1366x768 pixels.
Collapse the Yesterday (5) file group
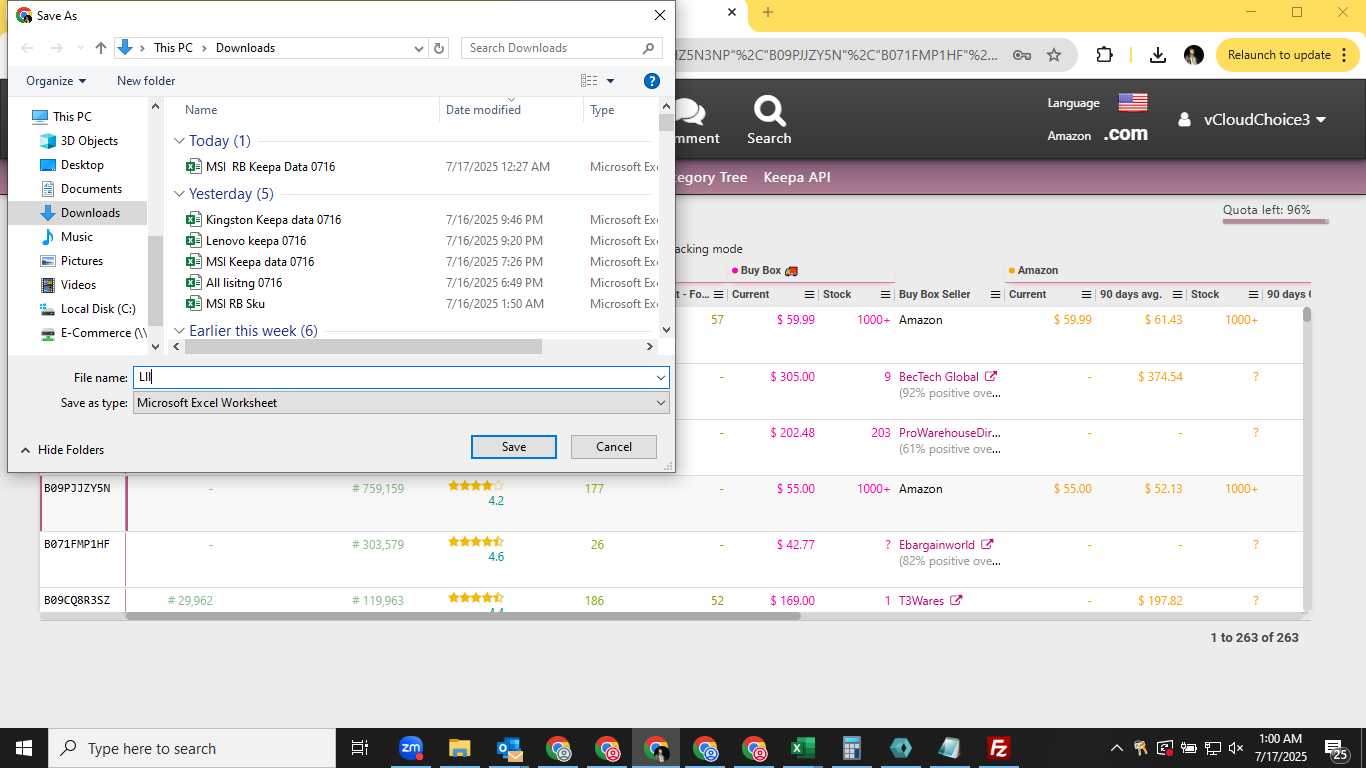pos(180,194)
